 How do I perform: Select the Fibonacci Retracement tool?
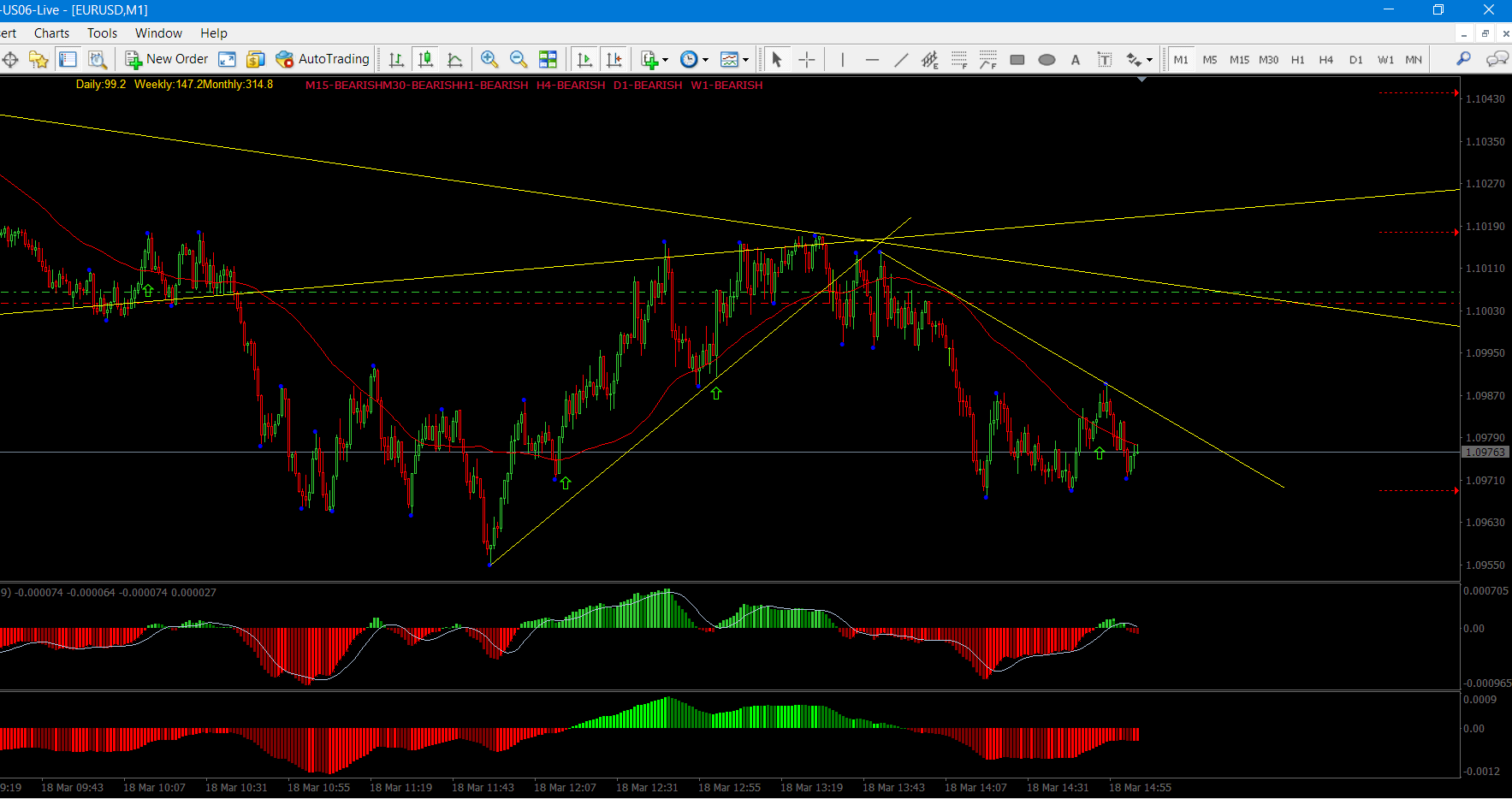coord(959,59)
